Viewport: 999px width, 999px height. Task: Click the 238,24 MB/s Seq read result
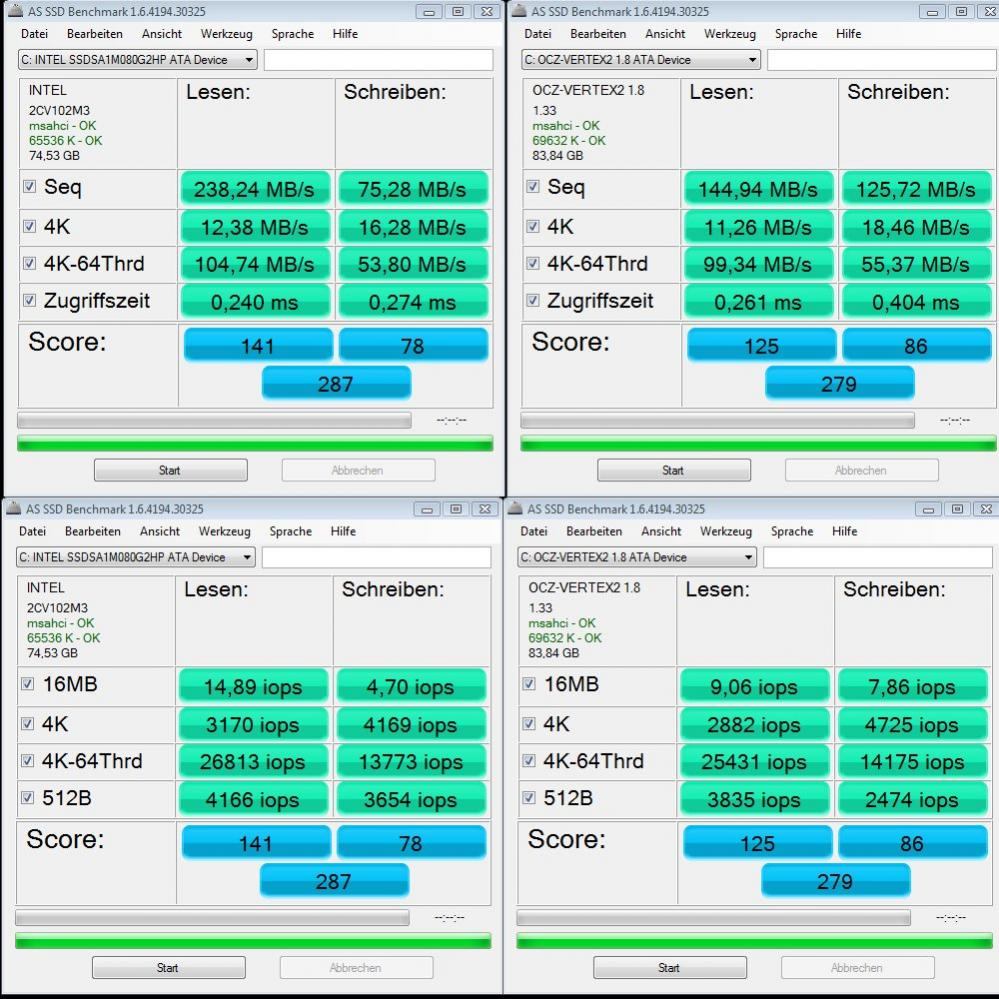[x=255, y=189]
